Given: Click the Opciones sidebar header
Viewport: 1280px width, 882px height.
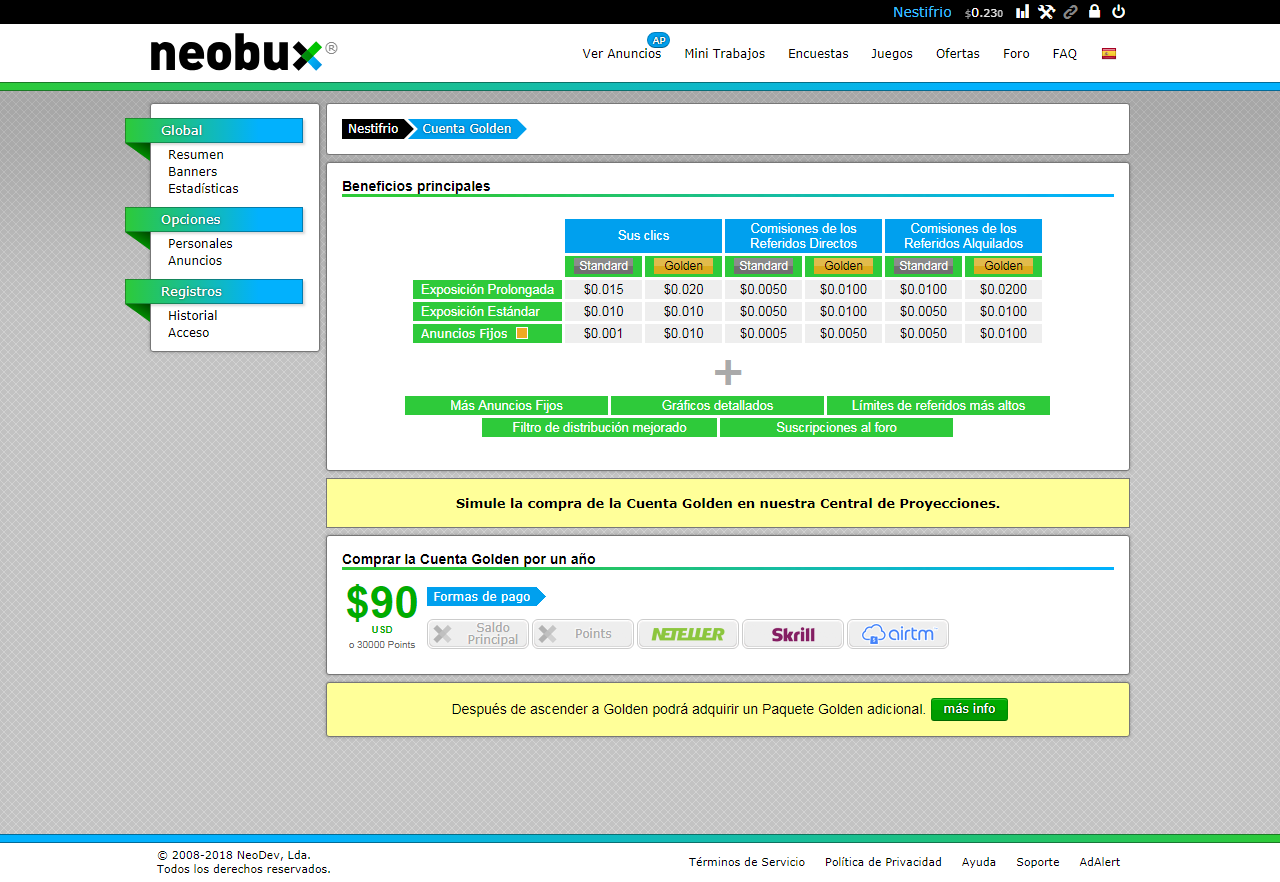Looking at the screenshot, I should [214, 220].
